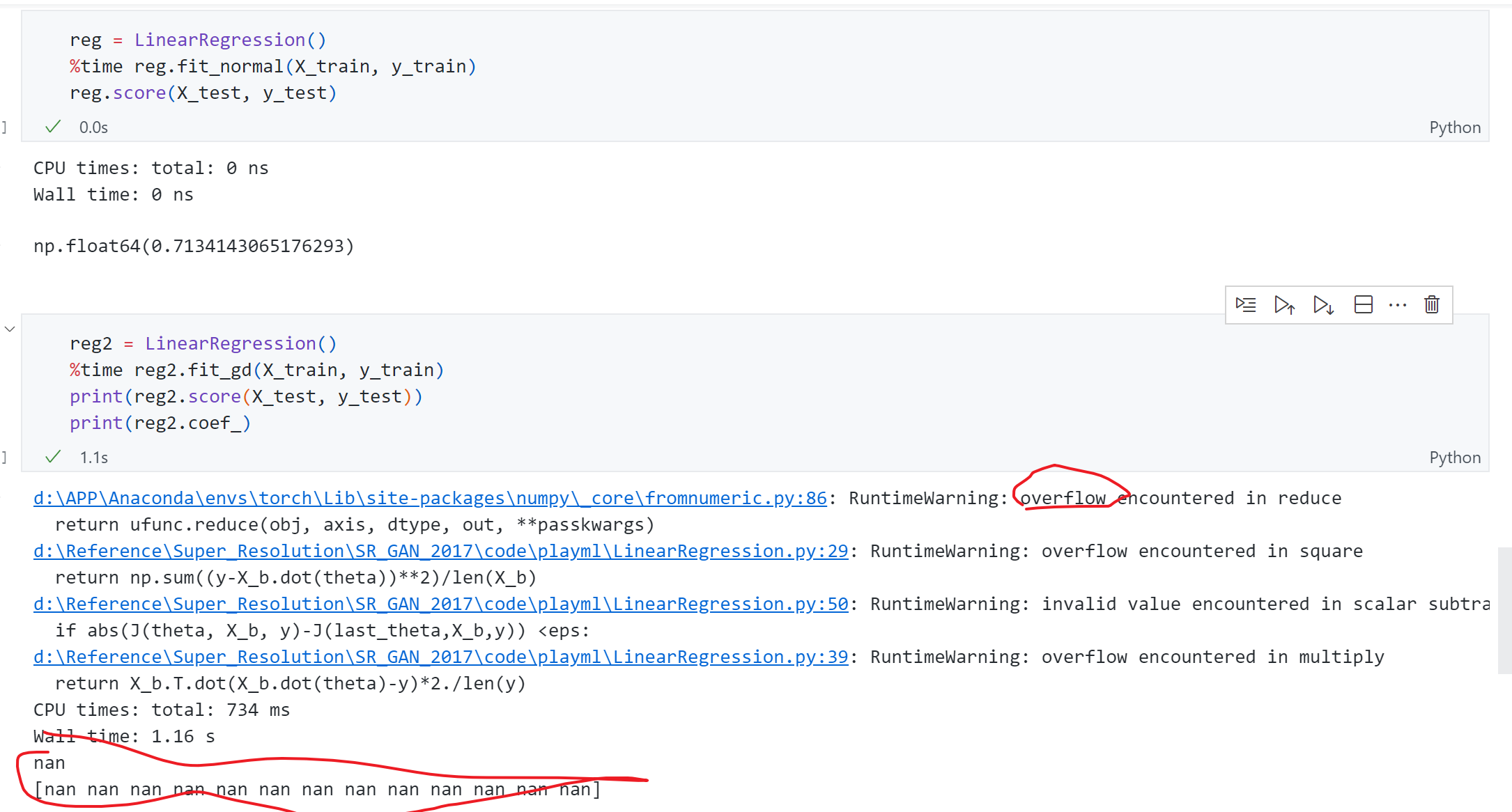The image size is (1512, 812).
Task: Split the current cell
Action: point(1363,305)
